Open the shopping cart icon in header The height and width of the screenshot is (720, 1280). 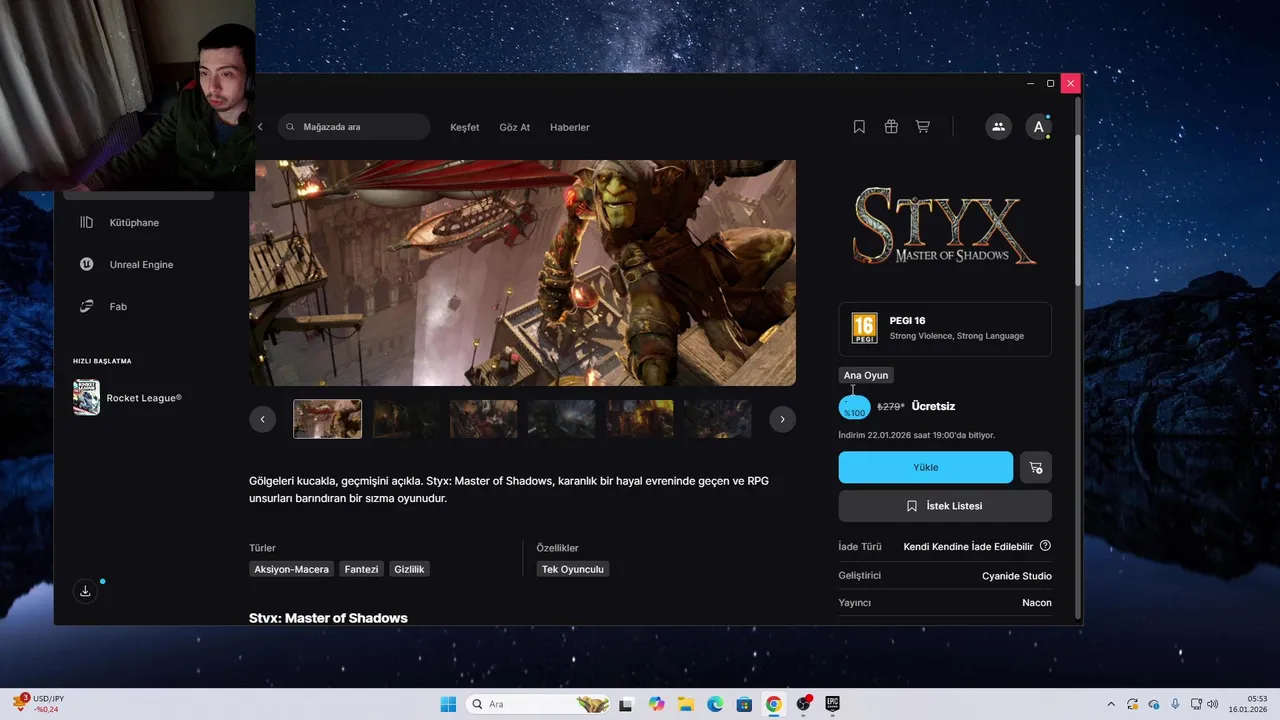922,127
